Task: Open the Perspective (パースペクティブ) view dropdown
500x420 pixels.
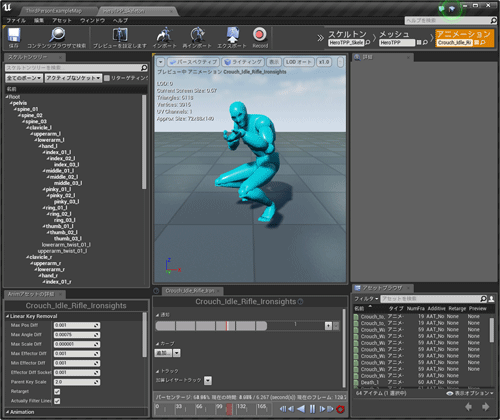Action: click(x=193, y=62)
